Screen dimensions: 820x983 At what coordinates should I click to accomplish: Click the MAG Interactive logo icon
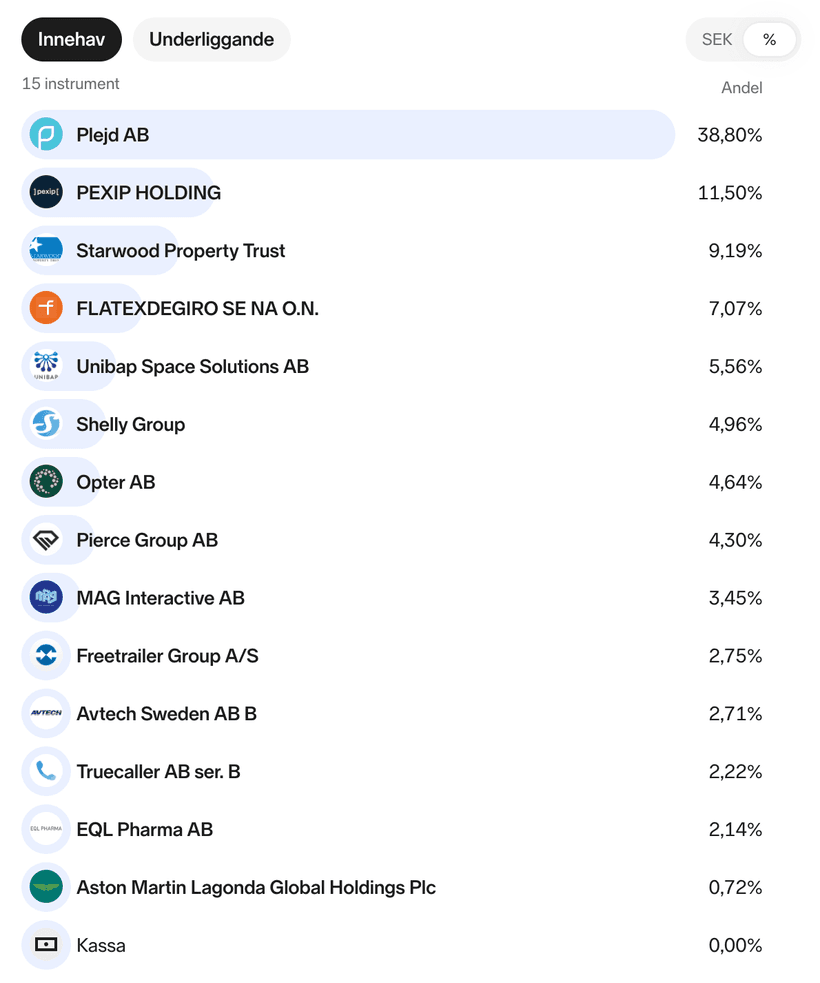(x=46, y=599)
